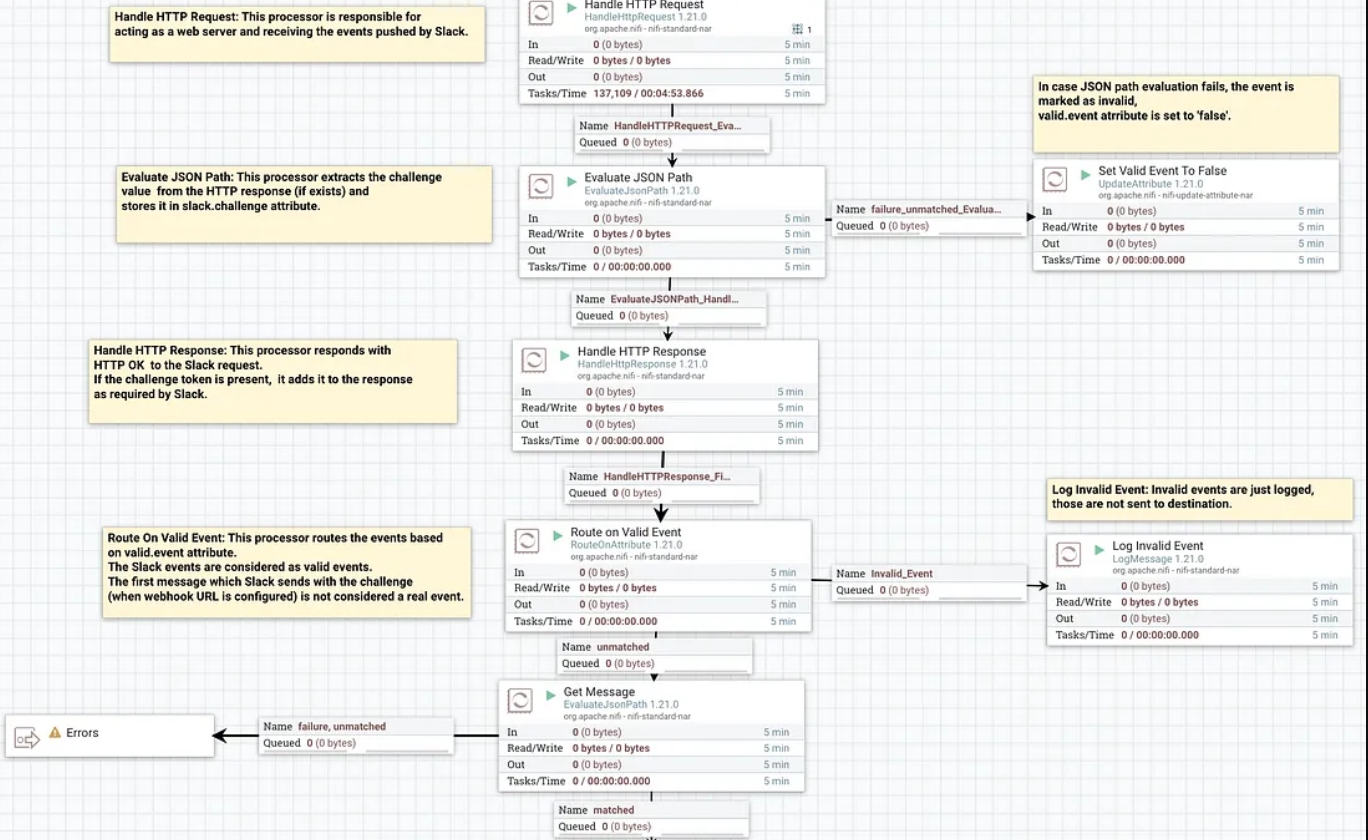Click the 'Set Valid Event To False' processor title
Image resolution: width=1368 pixels, height=840 pixels.
coord(1162,171)
